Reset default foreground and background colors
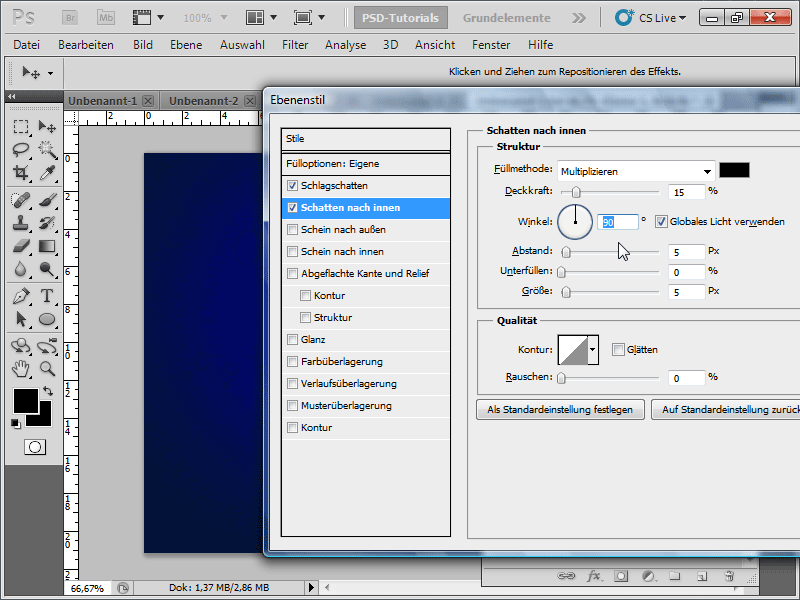Viewport: 800px width, 600px height. (16, 423)
